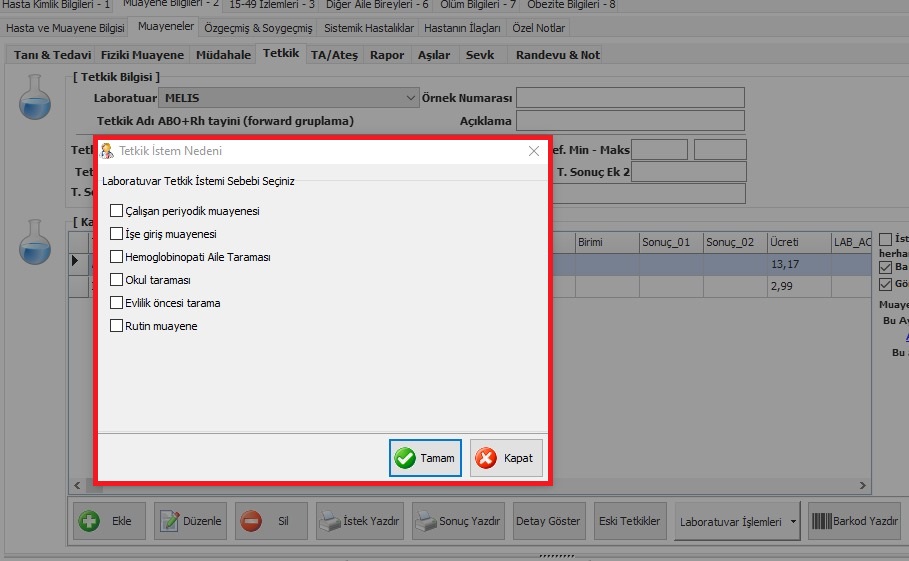Click the red X Kapat button

[507, 458]
